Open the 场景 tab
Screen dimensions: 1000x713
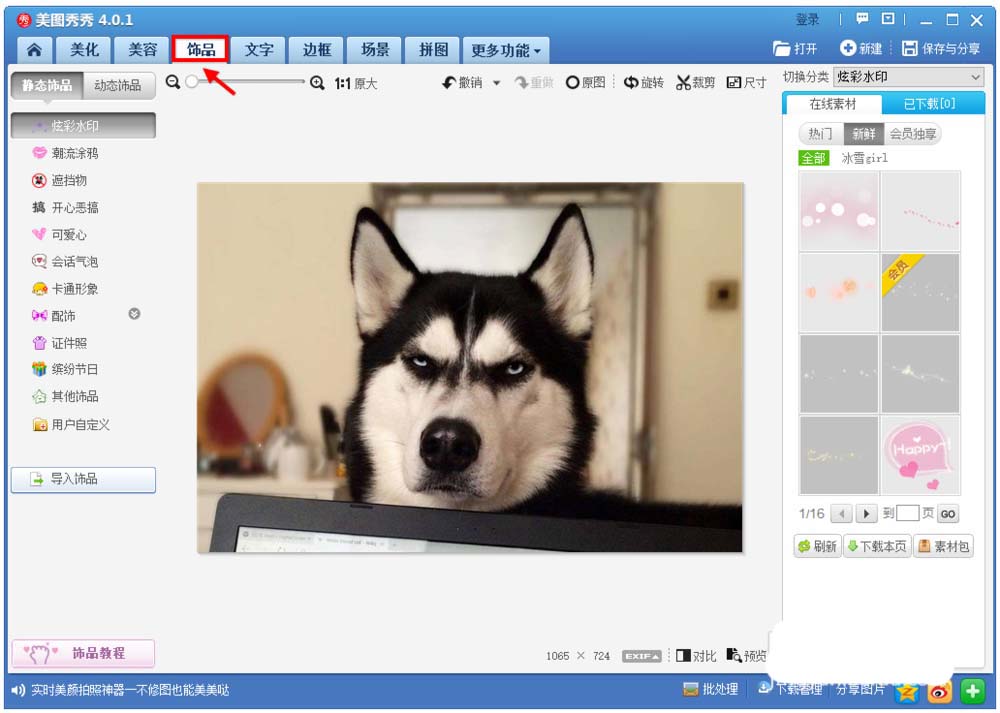(375, 50)
